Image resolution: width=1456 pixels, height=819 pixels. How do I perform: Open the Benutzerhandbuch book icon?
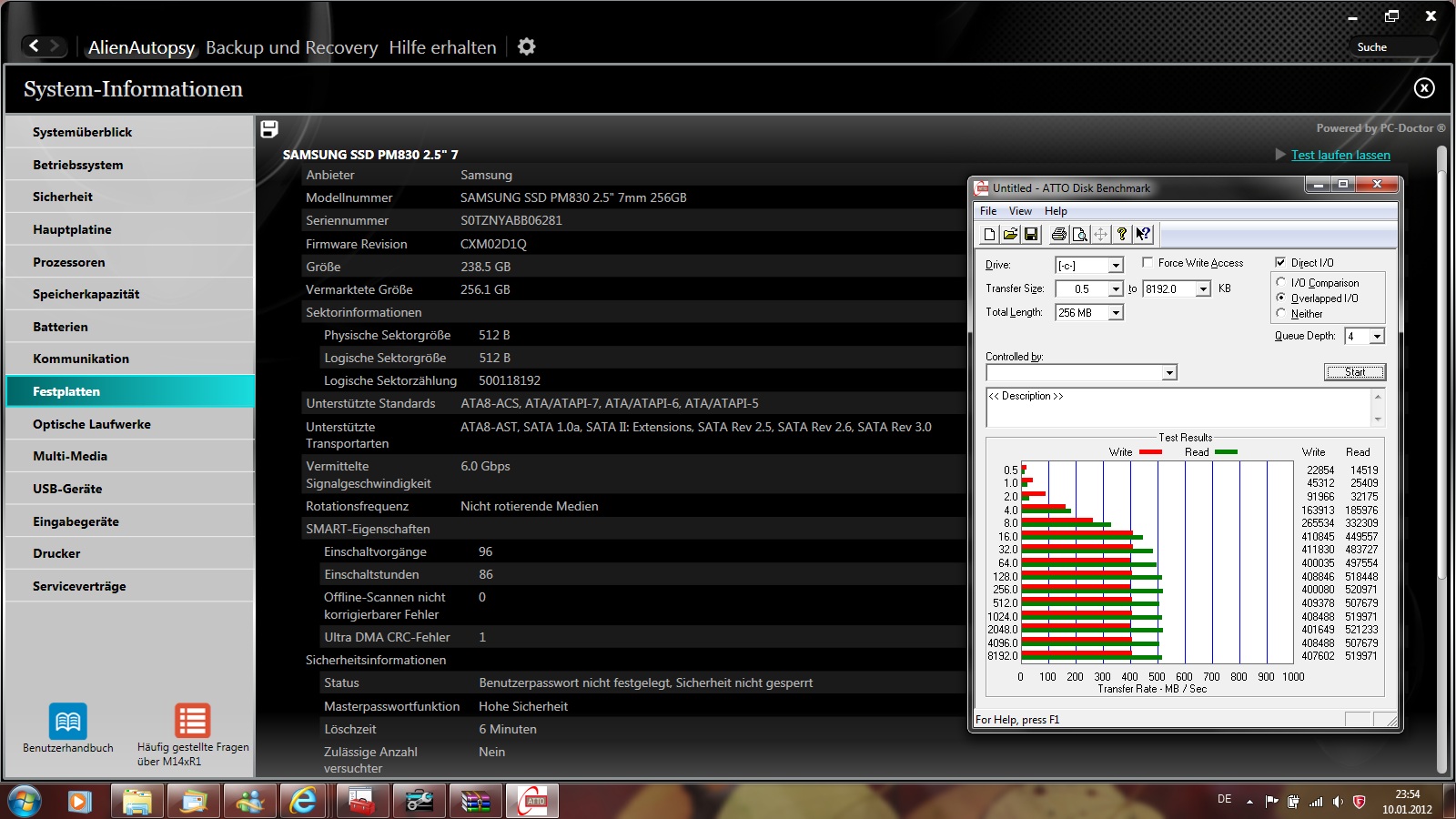(x=68, y=722)
